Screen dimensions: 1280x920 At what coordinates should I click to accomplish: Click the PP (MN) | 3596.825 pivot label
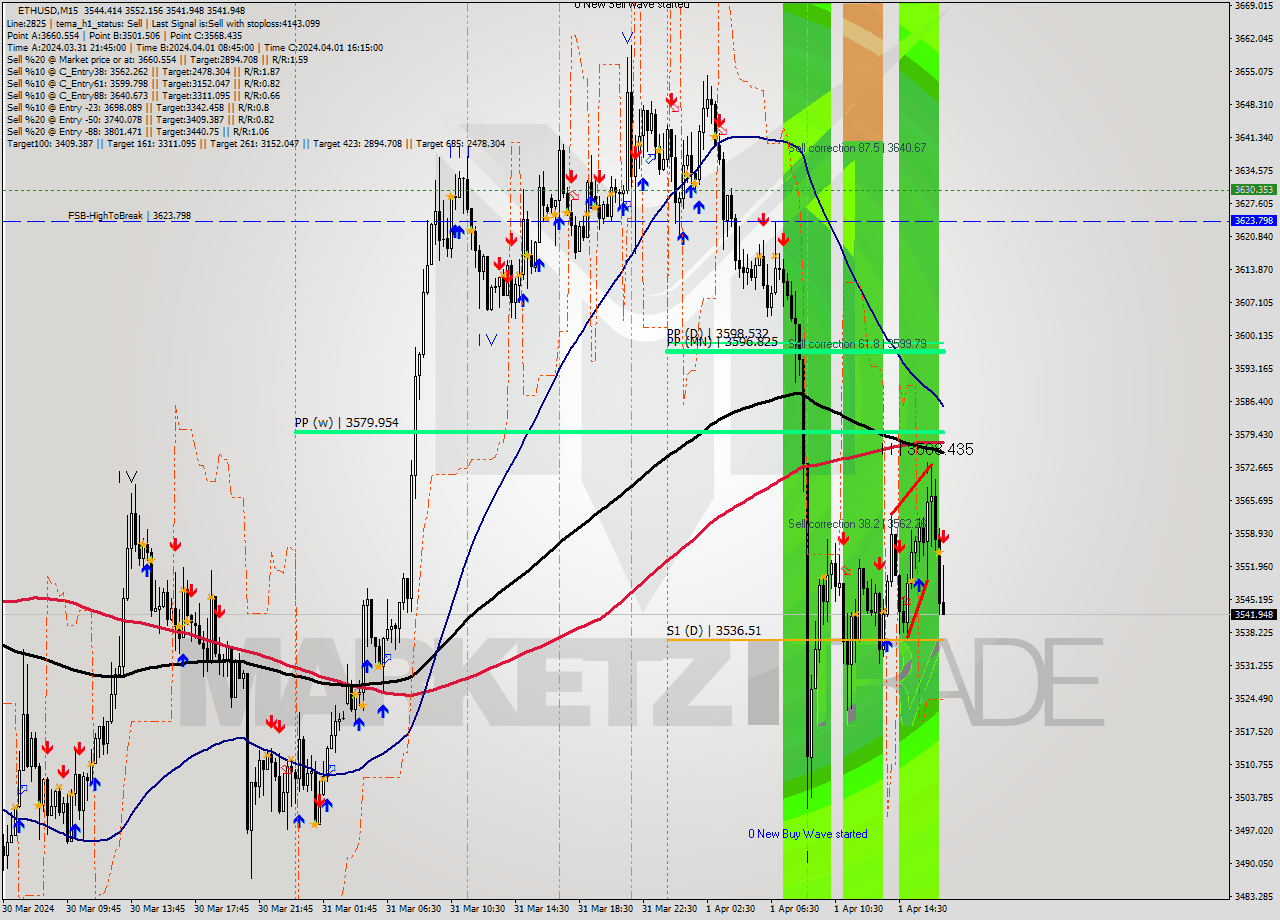pyautogui.click(x=722, y=342)
